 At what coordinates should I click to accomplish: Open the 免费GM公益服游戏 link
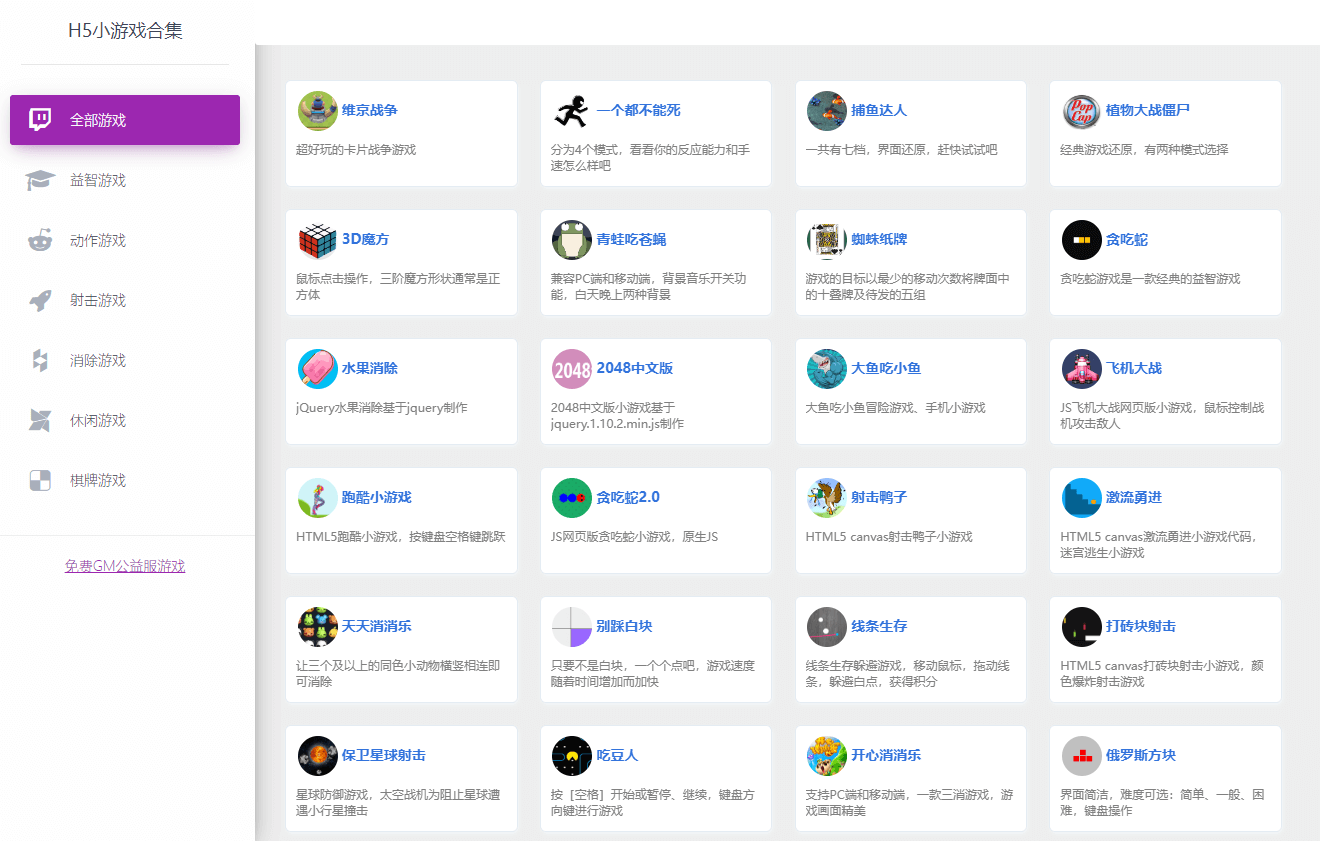tap(124, 565)
